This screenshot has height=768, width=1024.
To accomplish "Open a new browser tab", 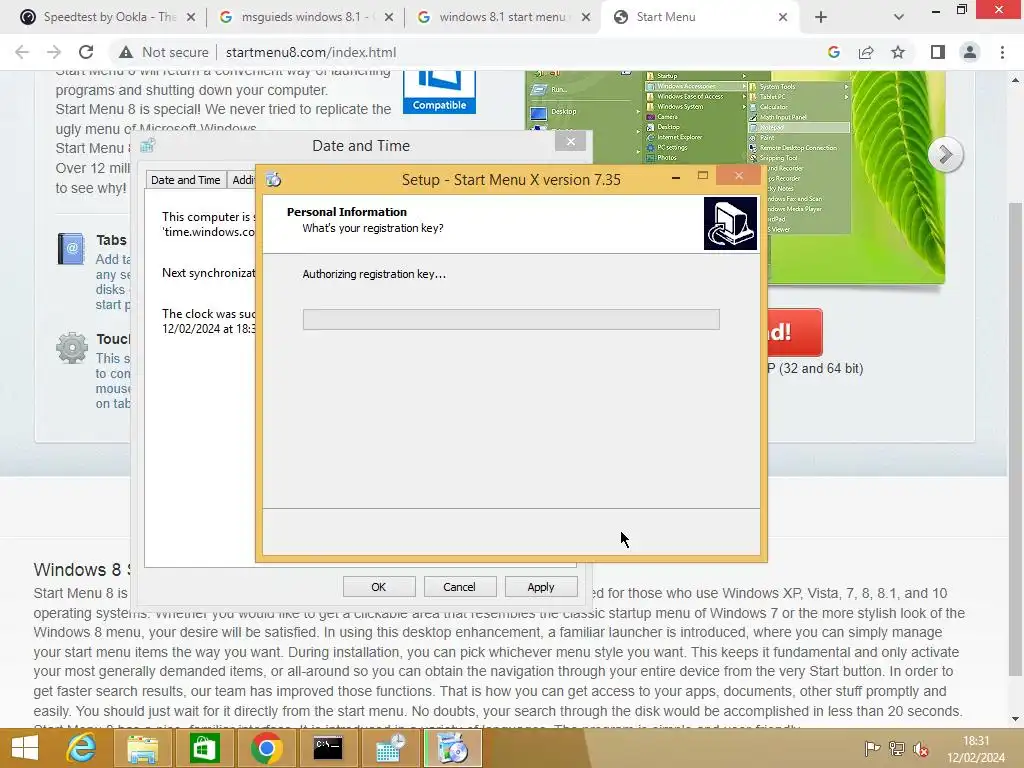I will tap(821, 17).
